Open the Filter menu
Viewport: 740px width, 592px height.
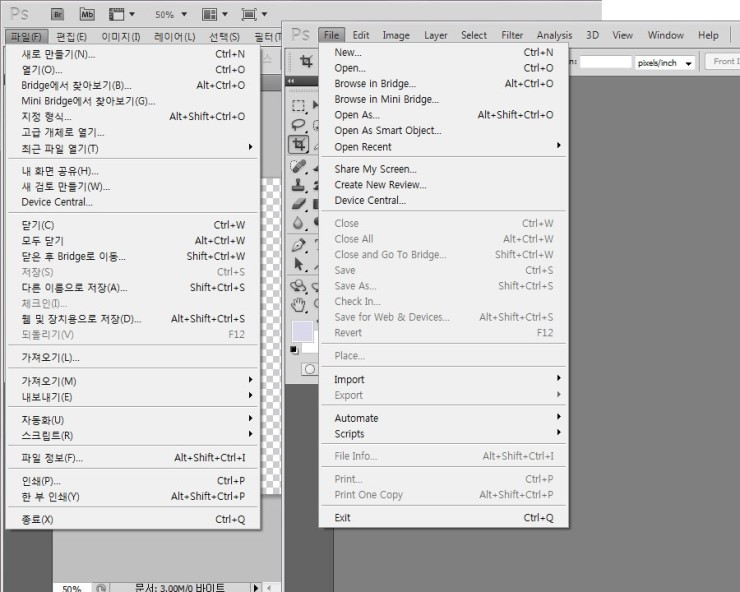[x=512, y=35]
